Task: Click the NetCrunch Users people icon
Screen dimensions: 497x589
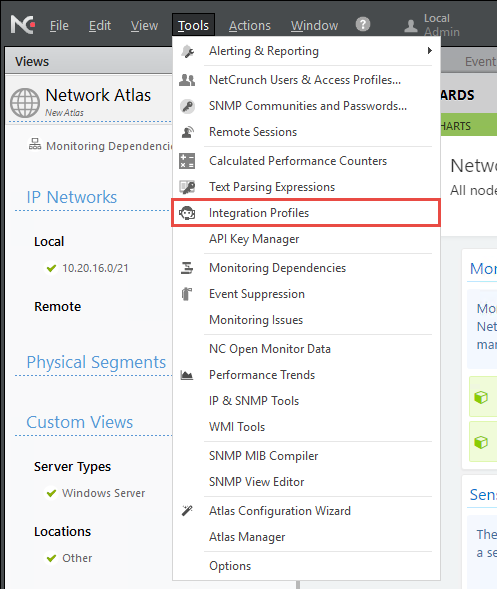Action: tap(187, 80)
